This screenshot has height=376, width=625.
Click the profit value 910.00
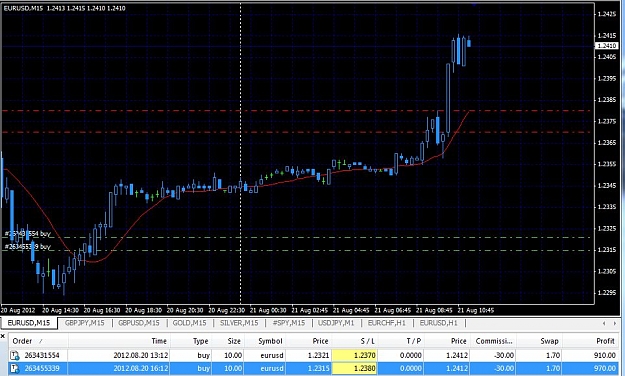pyautogui.click(x=605, y=355)
